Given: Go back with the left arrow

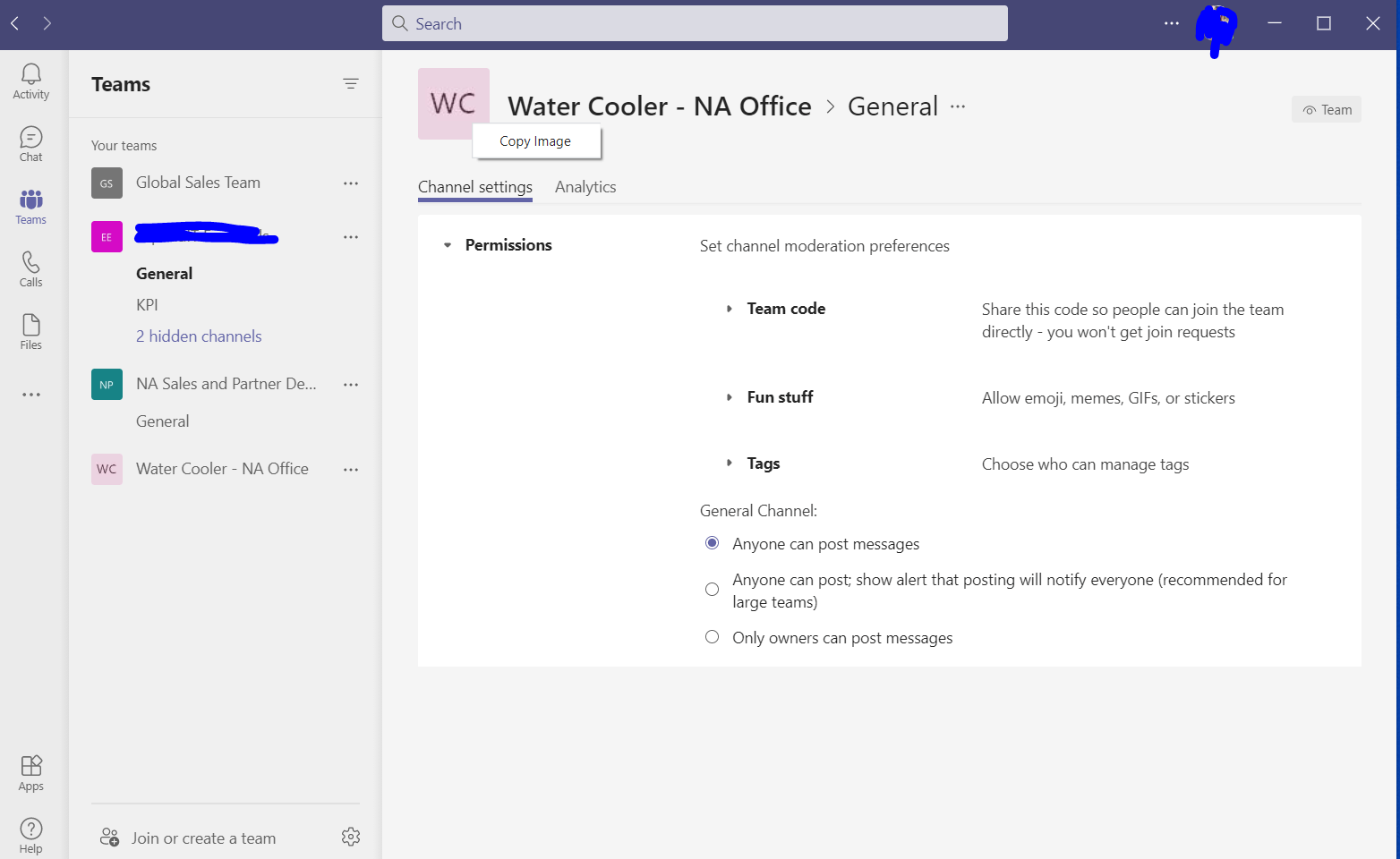Looking at the screenshot, I should click(15, 23).
